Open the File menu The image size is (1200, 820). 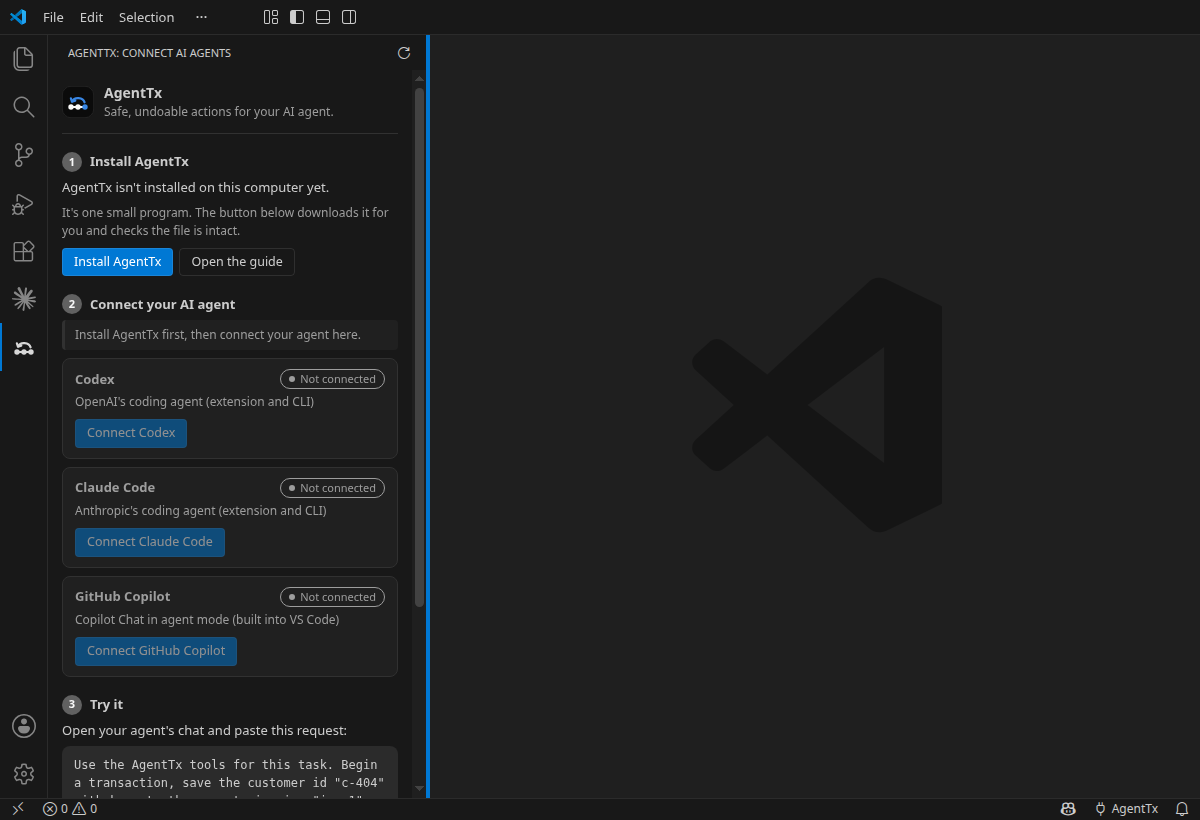pyautogui.click(x=53, y=17)
